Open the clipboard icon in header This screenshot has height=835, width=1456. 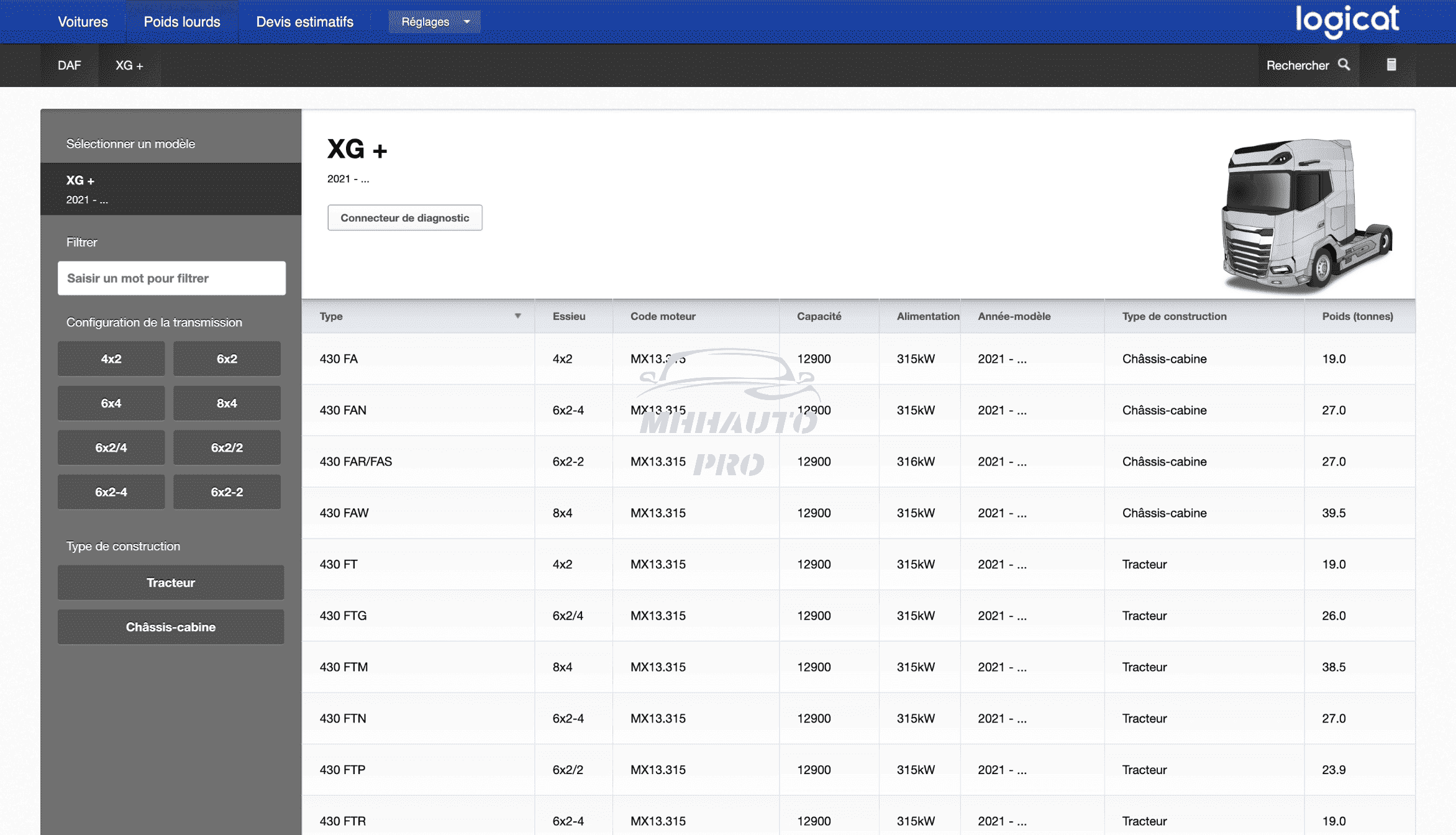(1391, 65)
